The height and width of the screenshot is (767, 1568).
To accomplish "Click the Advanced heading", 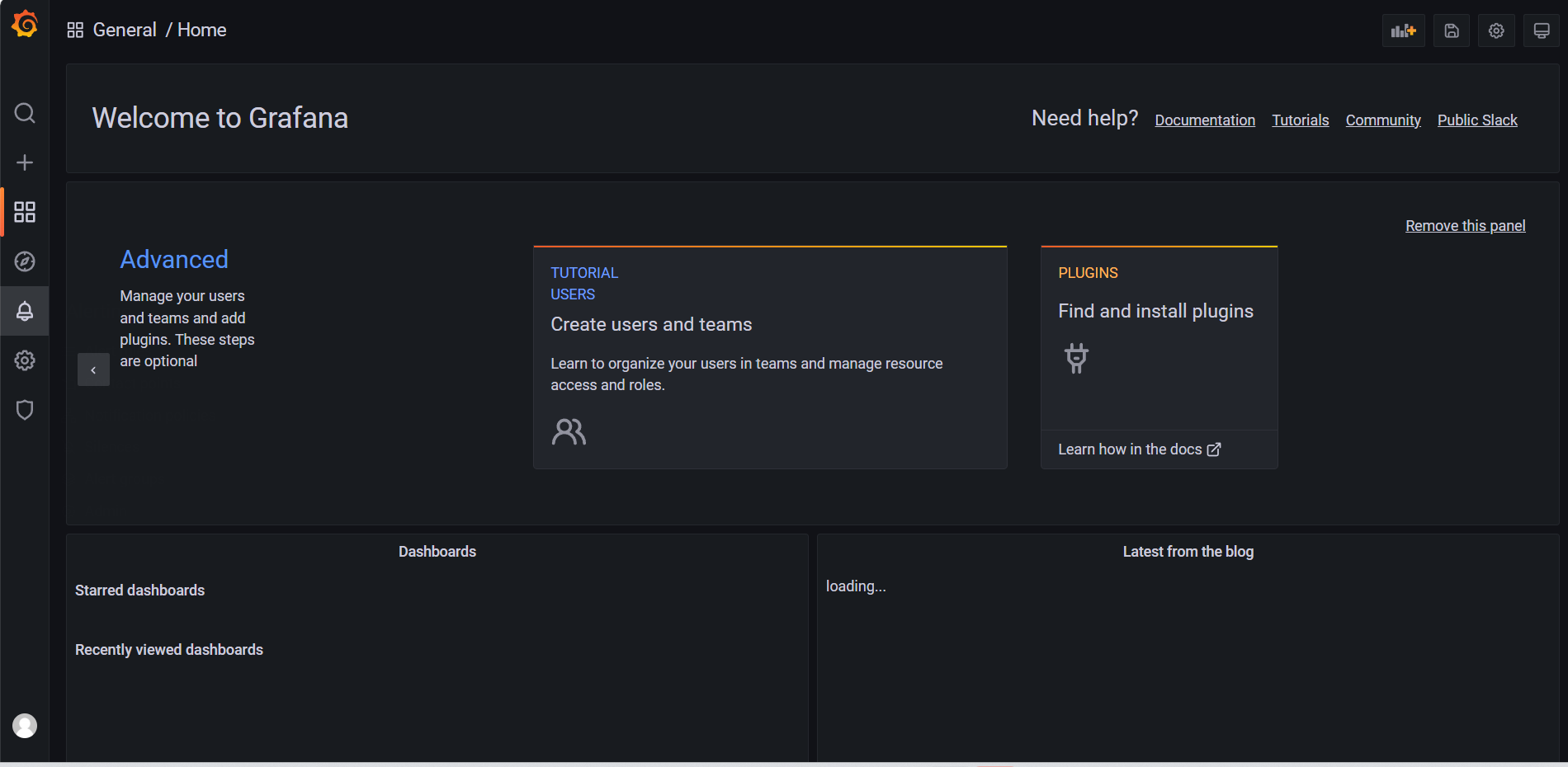I will pos(174,260).
